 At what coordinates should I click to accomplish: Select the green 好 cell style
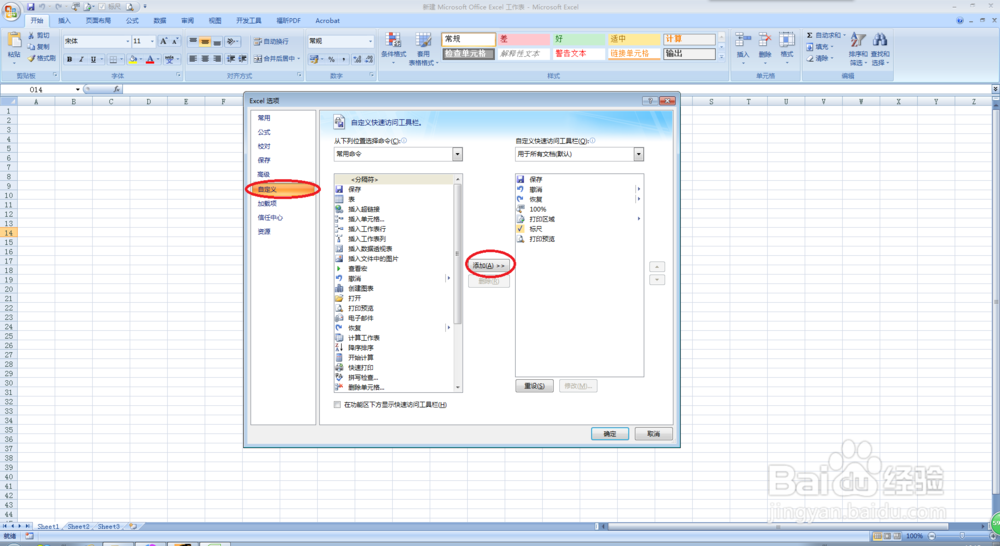click(x=578, y=39)
